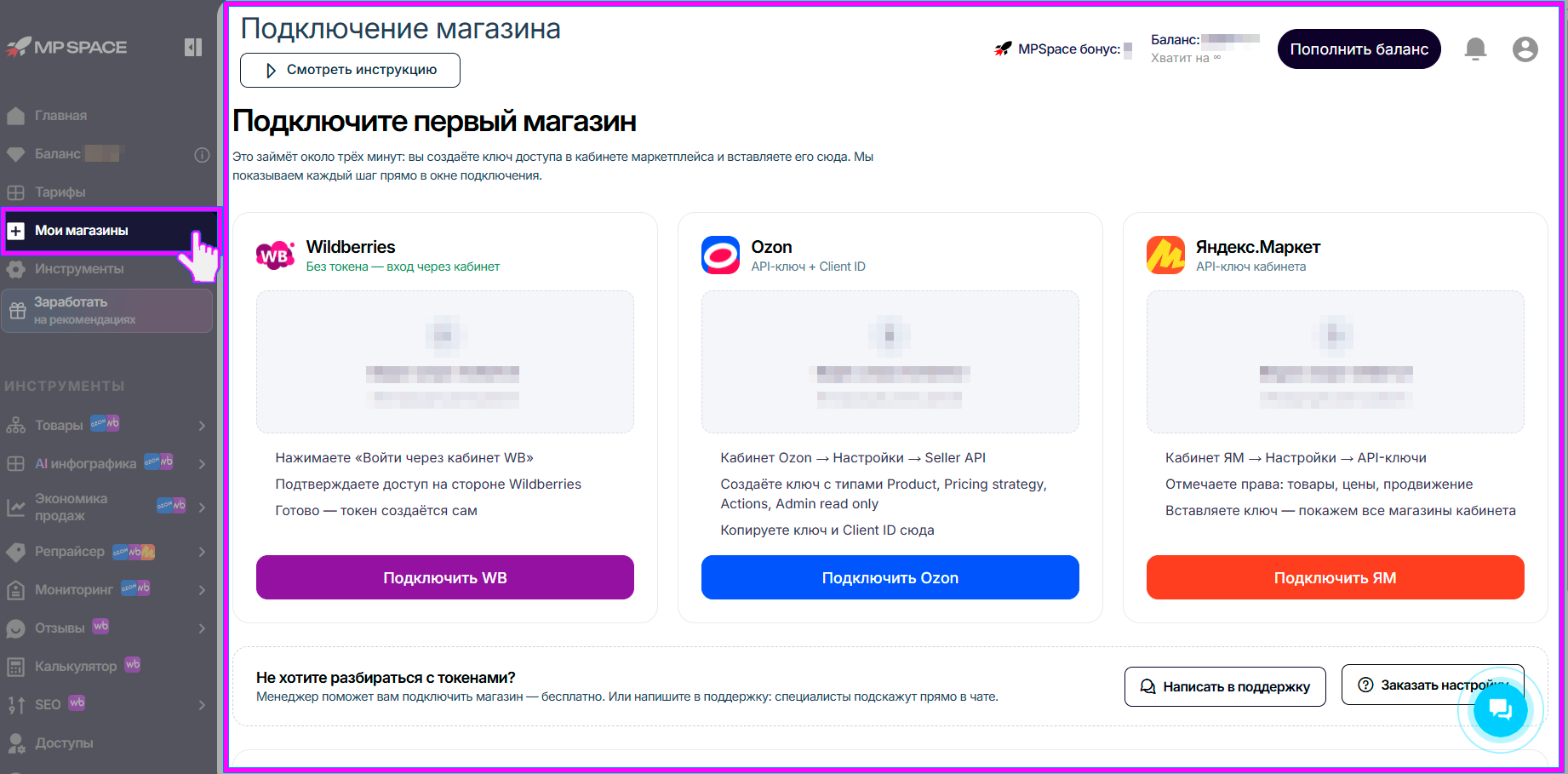Click the Экономика продаж chart icon

(15, 507)
